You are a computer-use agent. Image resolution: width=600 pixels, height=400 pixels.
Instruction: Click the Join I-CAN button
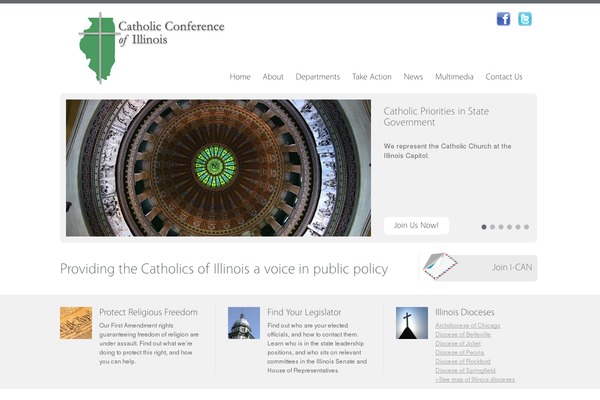pos(478,267)
